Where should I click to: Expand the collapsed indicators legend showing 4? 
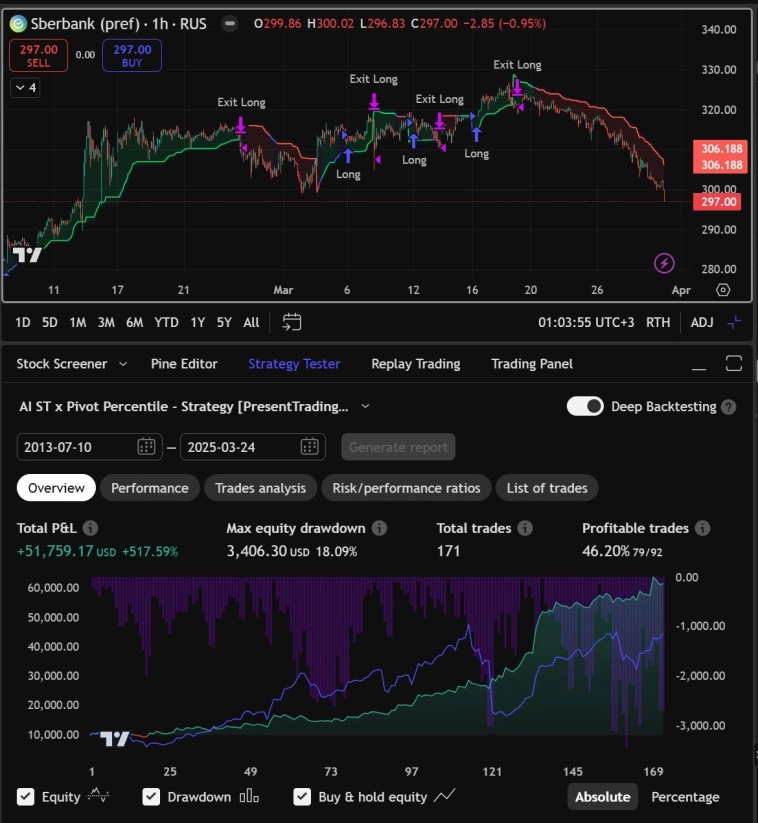(x=24, y=88)
